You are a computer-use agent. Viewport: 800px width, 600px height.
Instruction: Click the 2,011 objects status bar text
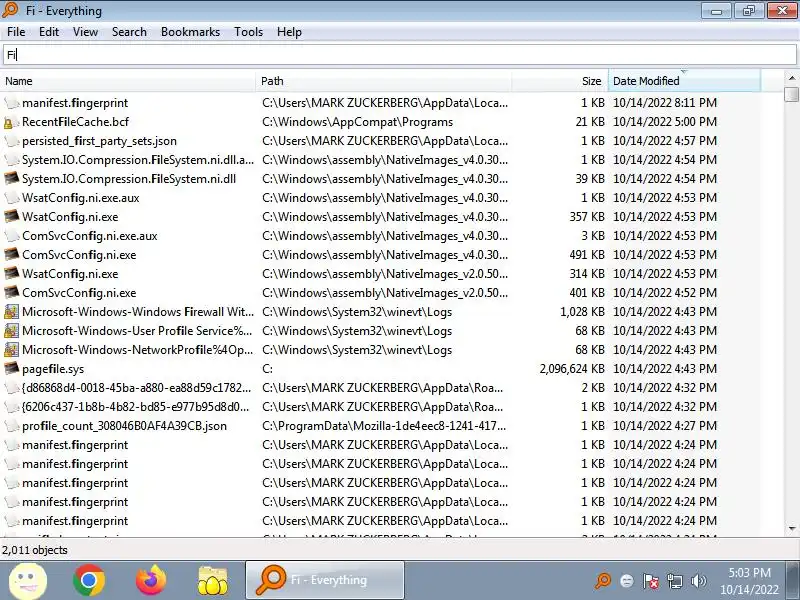pyautogui.click(x=35, y=550)
